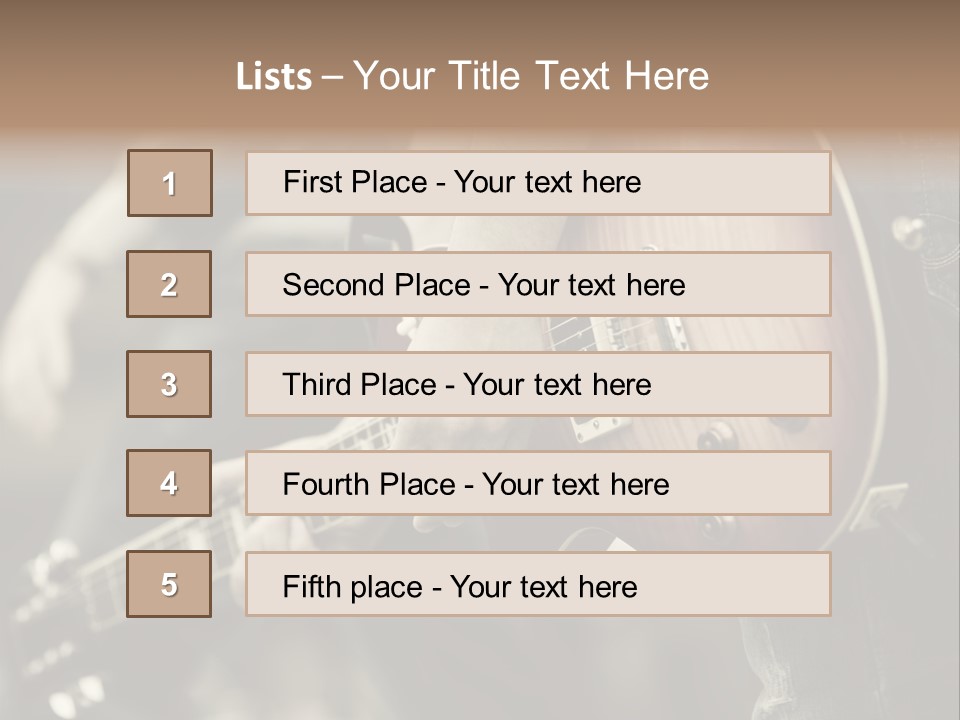
Task: Select the number 2 box
Action: point(169,284)
